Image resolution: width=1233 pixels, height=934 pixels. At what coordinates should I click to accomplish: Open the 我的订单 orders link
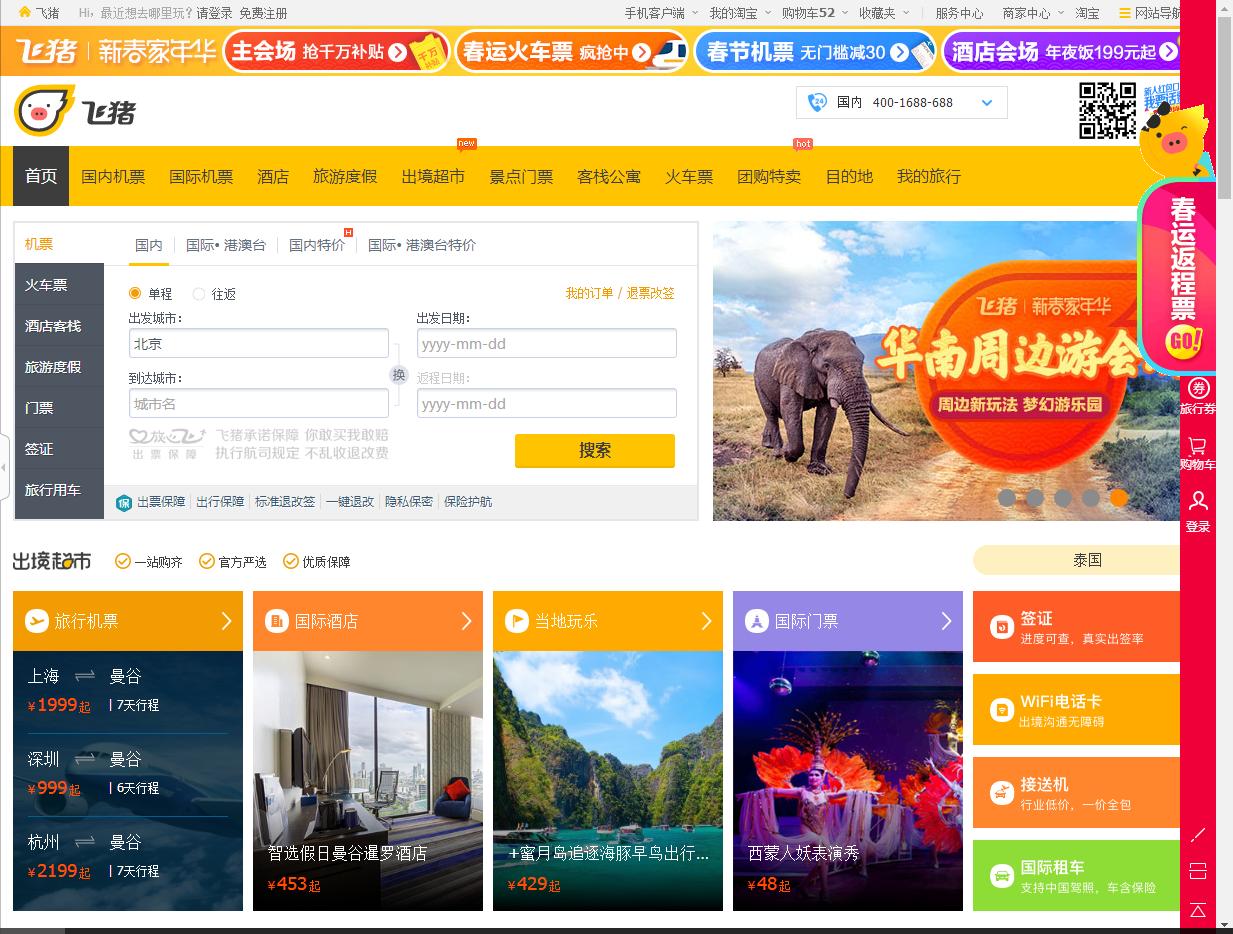point(587,293)
